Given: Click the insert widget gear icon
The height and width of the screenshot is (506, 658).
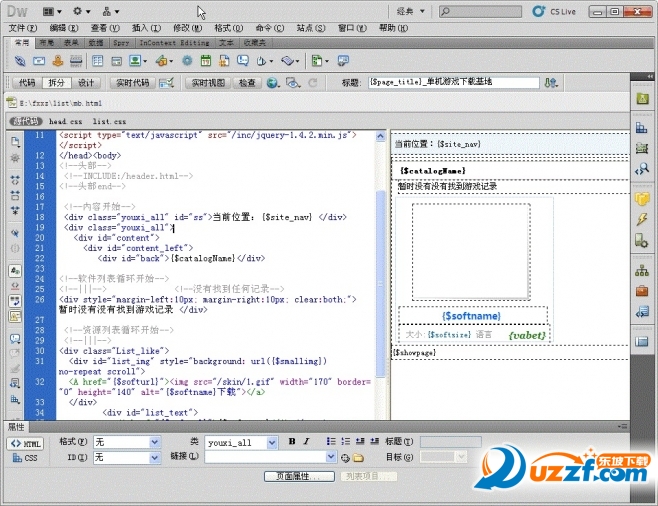Looking at the screenshot, I should coord(187,61).
